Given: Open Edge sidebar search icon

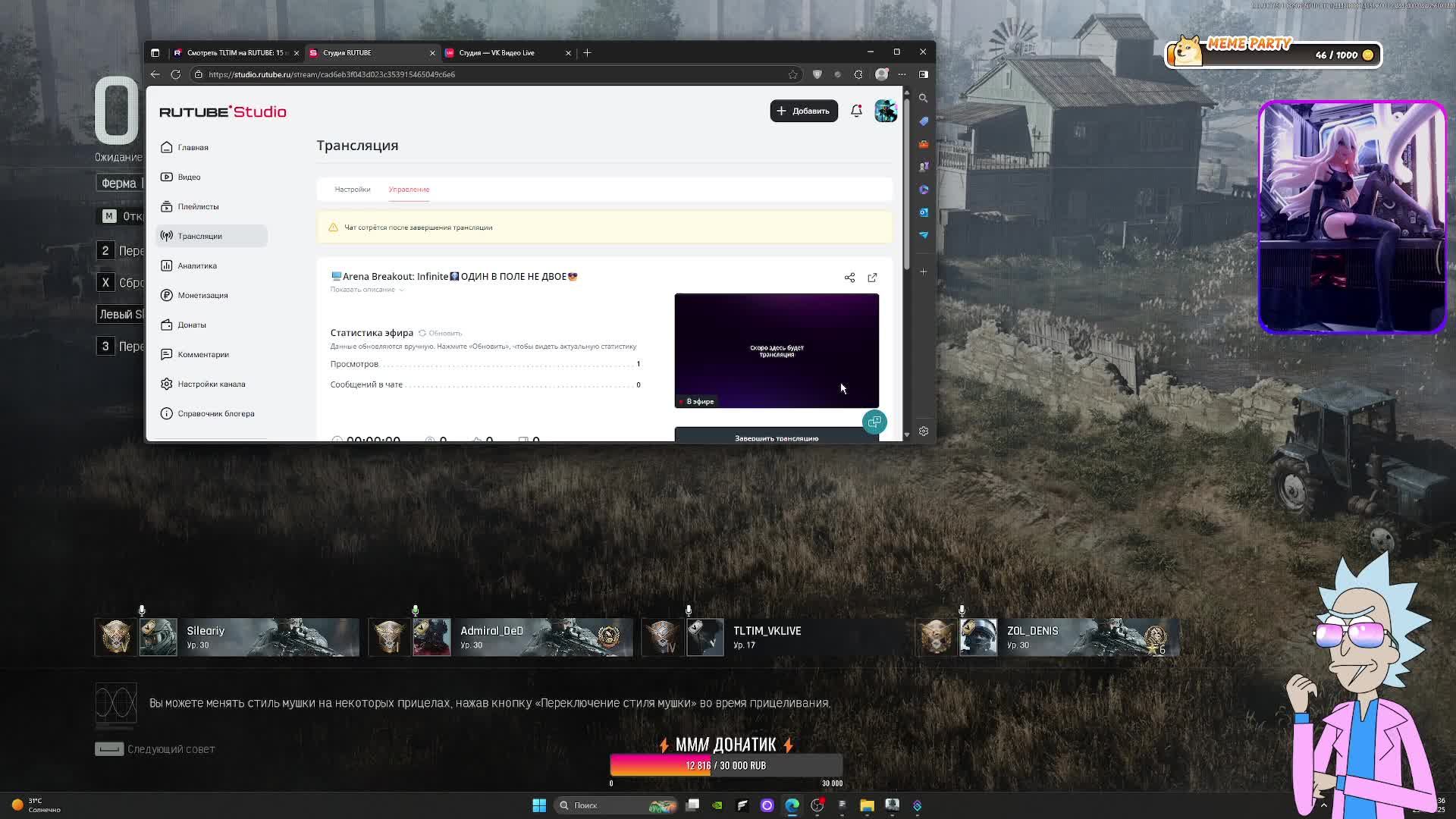Looking at the screenshot, I should [x=923, y=99].
